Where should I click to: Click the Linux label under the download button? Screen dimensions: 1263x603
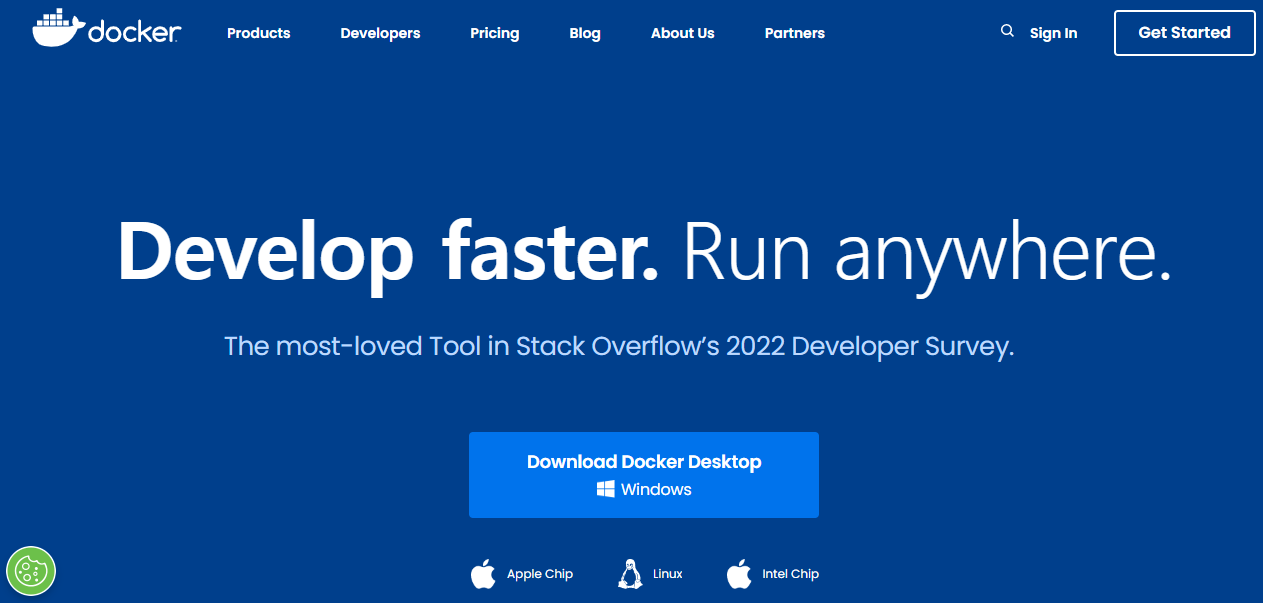click(x=667, y=573)
